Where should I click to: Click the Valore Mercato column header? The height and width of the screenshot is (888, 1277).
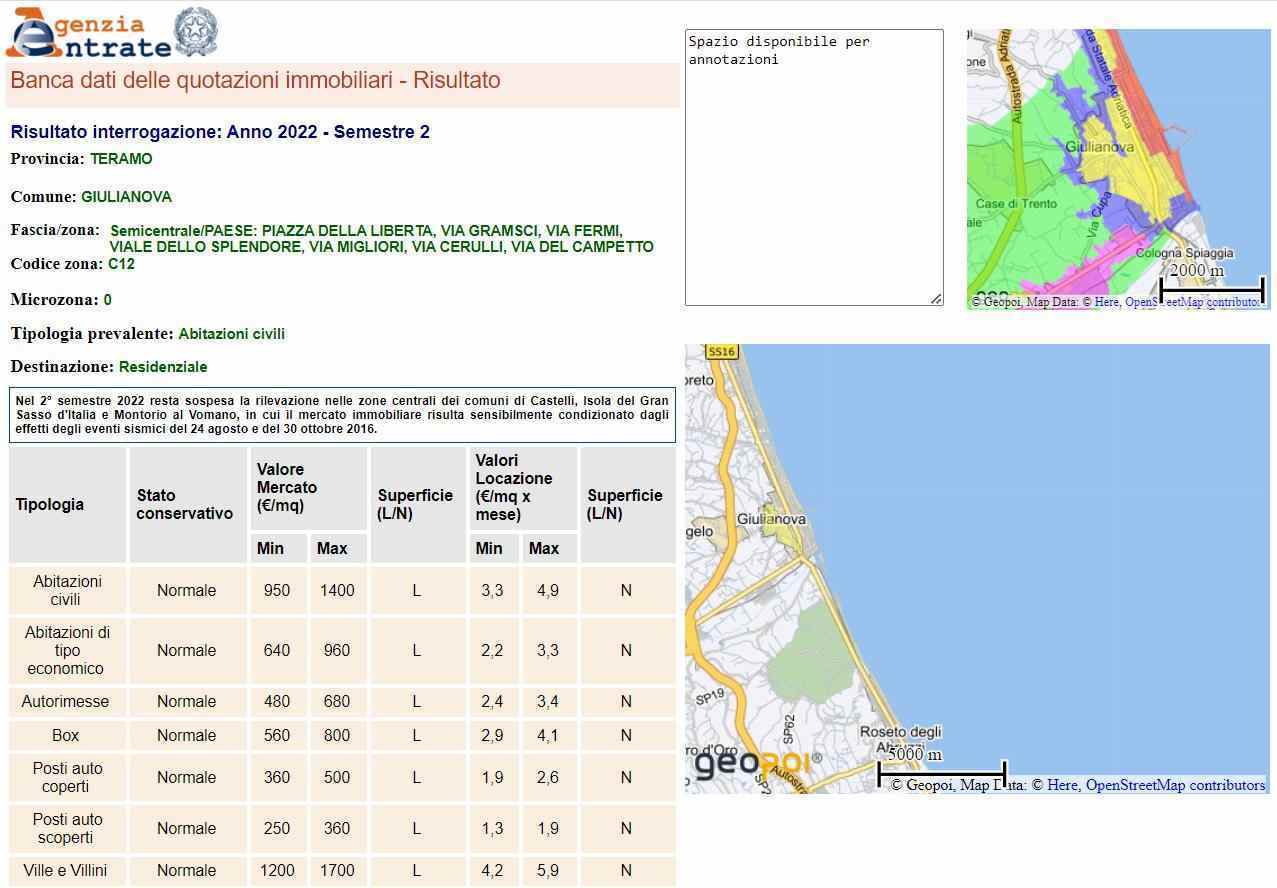click(x=287, y=487)
